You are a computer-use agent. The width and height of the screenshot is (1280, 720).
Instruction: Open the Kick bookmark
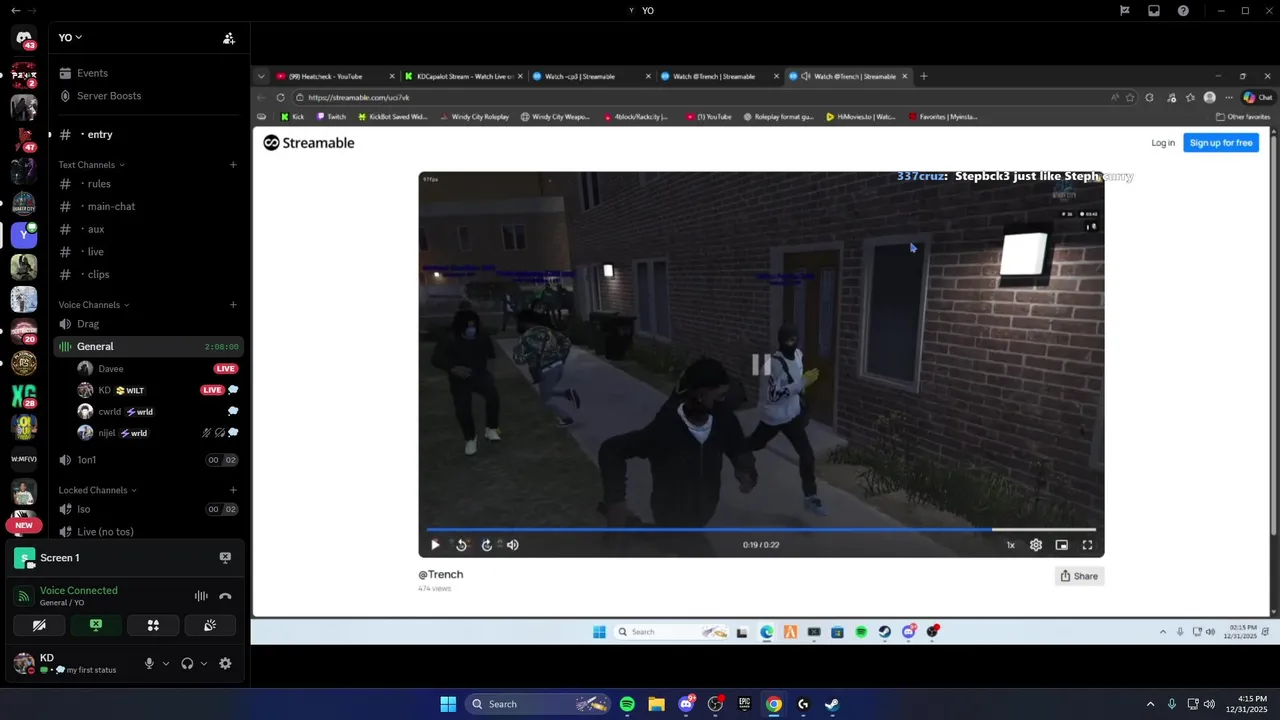point(293,117)
